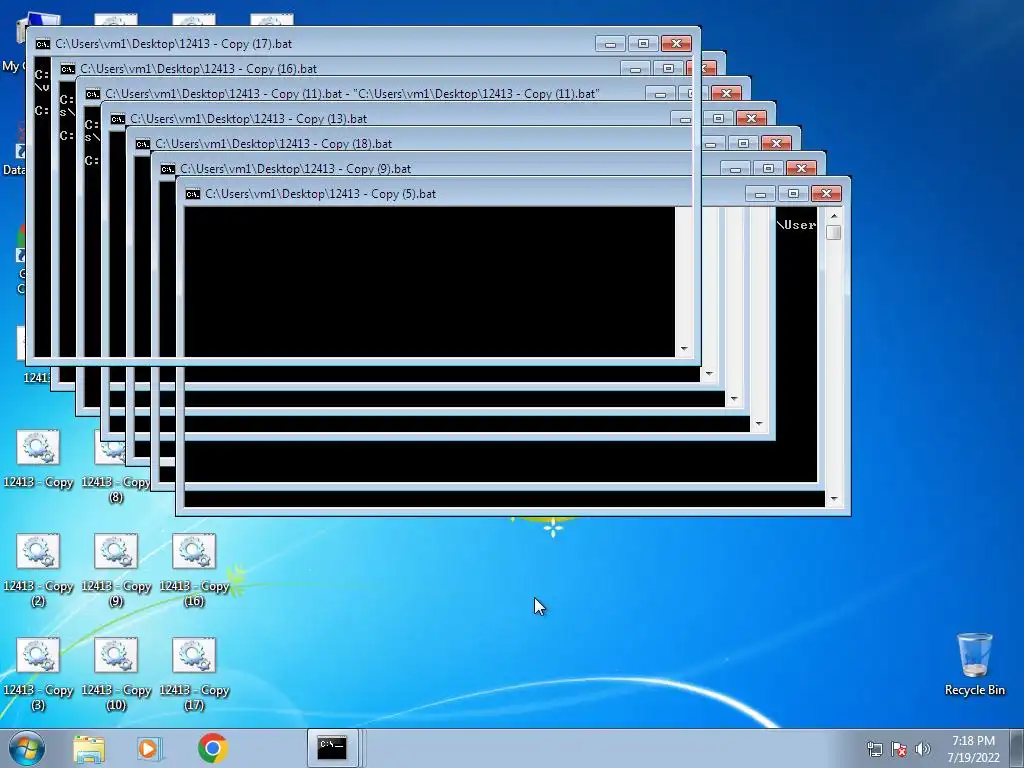Focus the Copy (9).bat window via its title
The image size is (1024, 768).
pos(295,169)
